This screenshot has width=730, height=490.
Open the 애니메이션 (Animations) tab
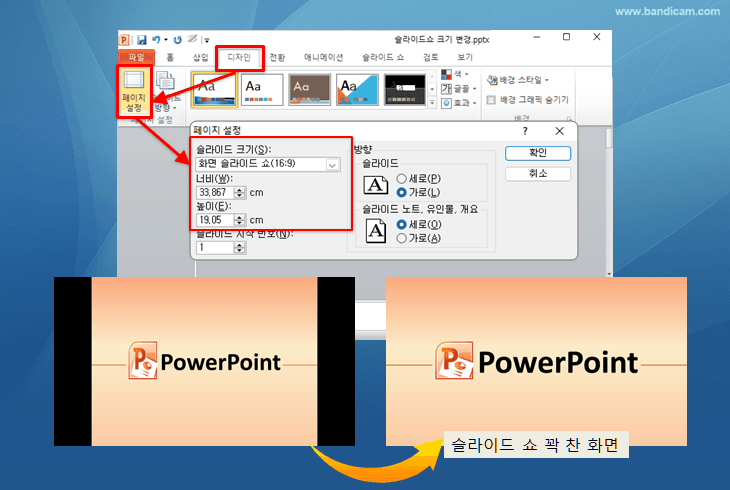324,57
